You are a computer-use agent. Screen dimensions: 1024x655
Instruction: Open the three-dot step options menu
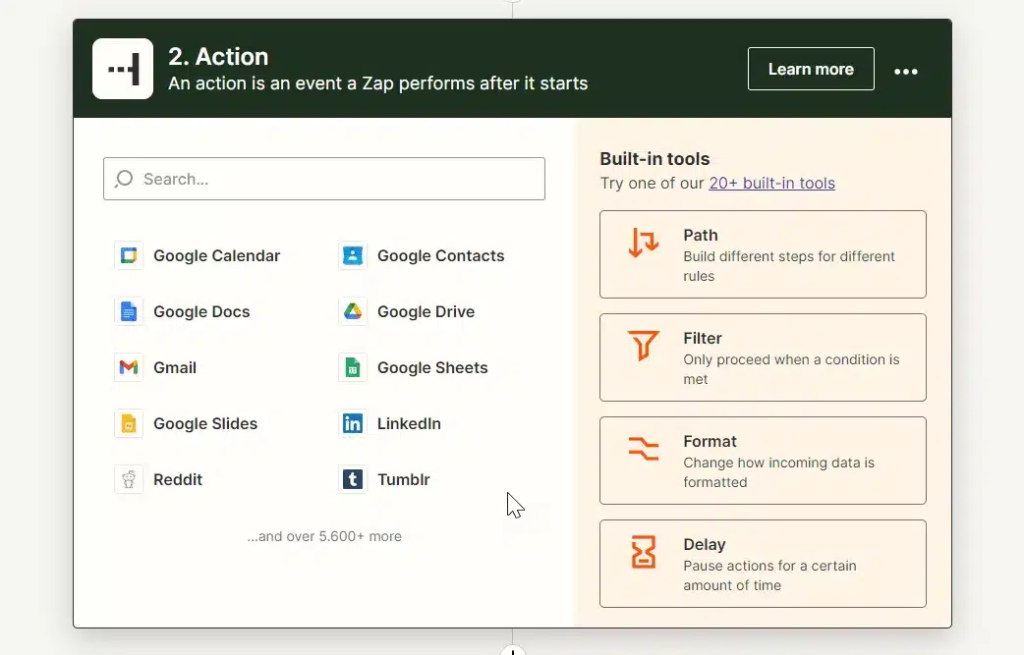[x=906, y=71]
